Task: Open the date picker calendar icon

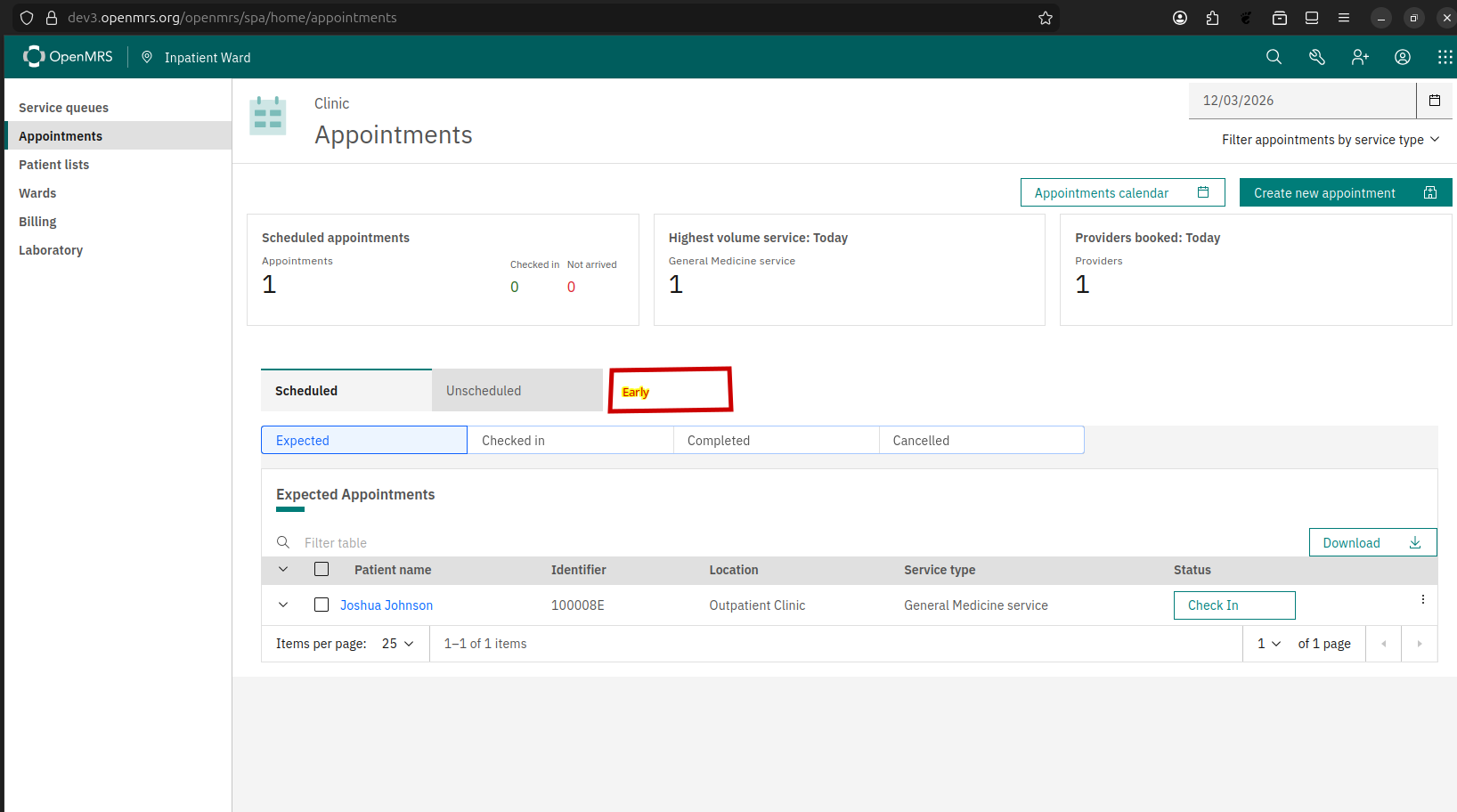Action: pos(1434,101)
